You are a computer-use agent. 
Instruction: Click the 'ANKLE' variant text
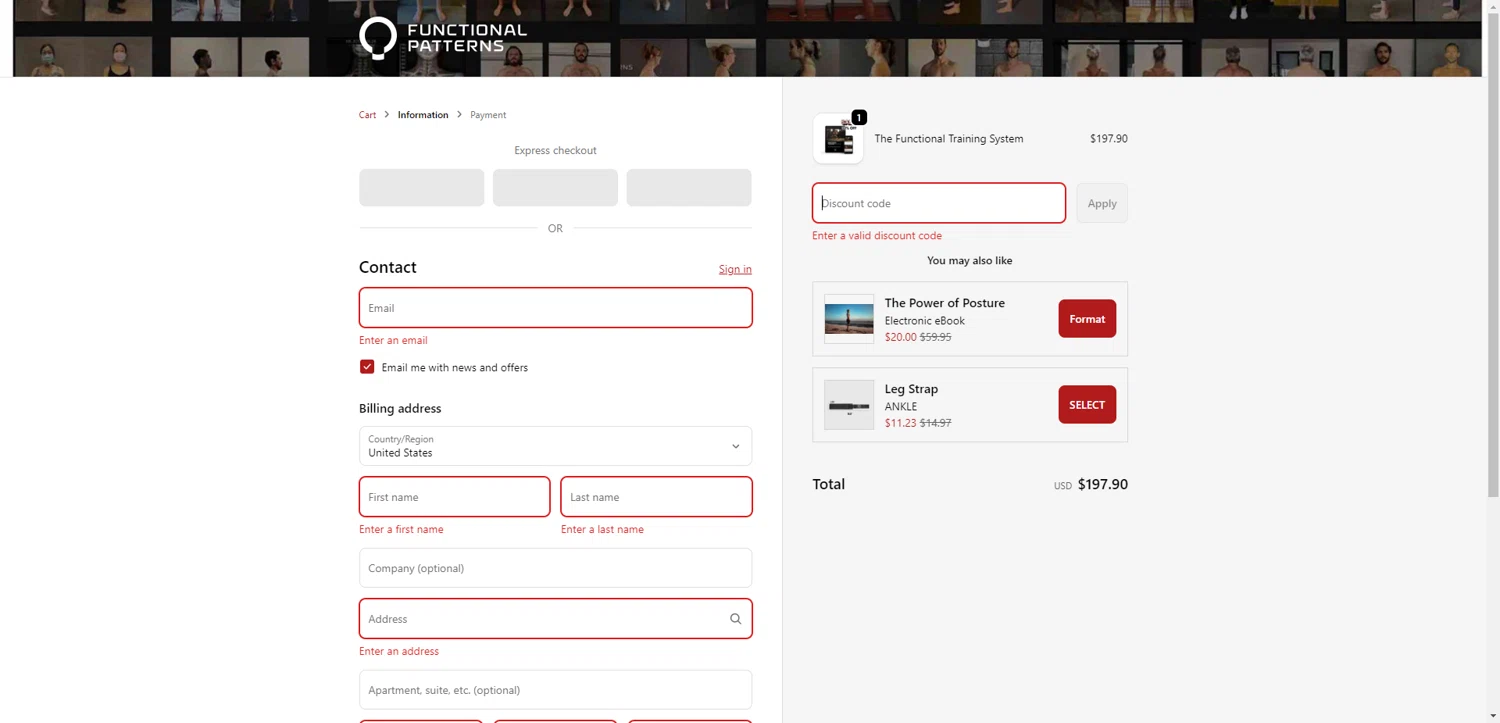(x=901, y=407)
